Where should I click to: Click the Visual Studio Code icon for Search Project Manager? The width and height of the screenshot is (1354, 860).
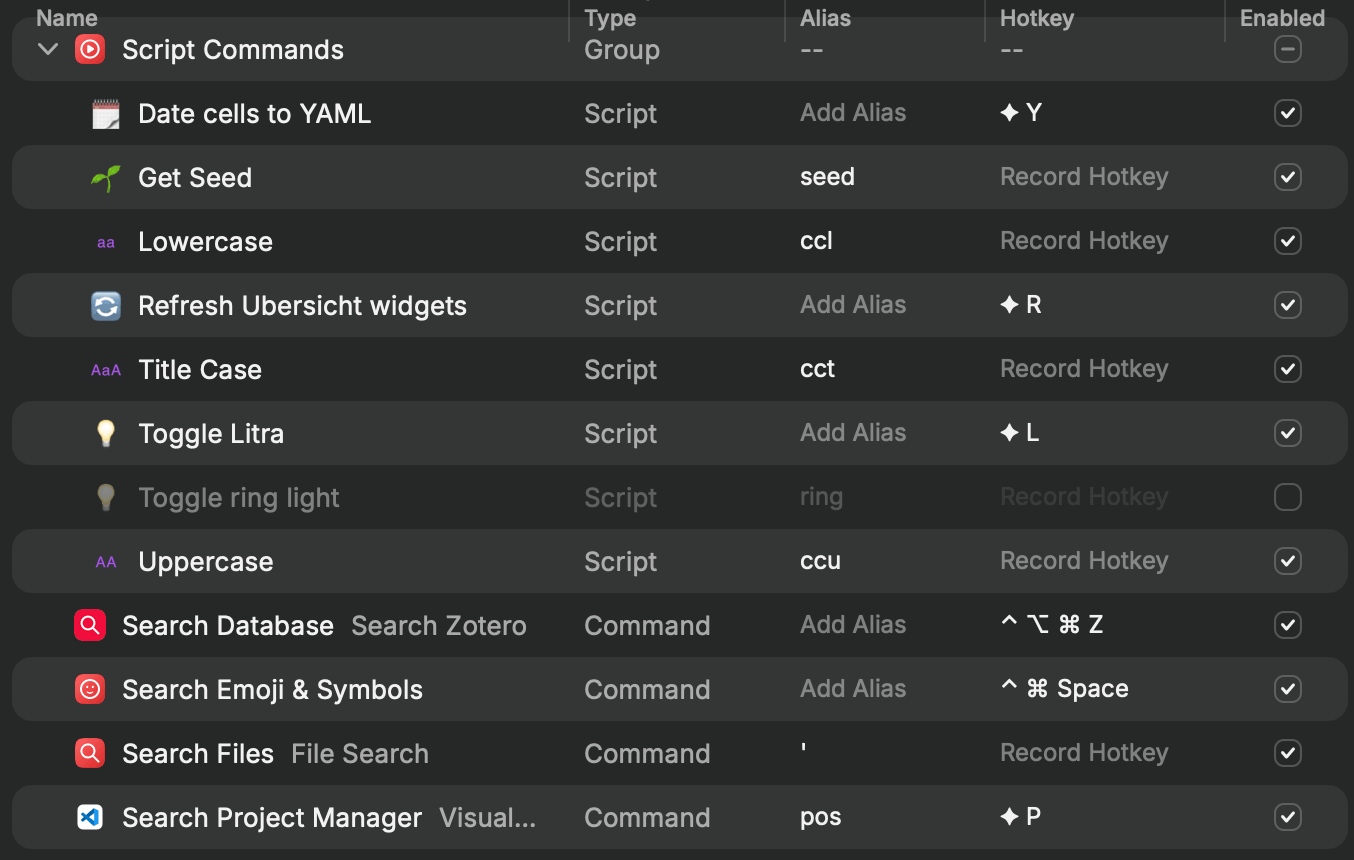[90, 818]
